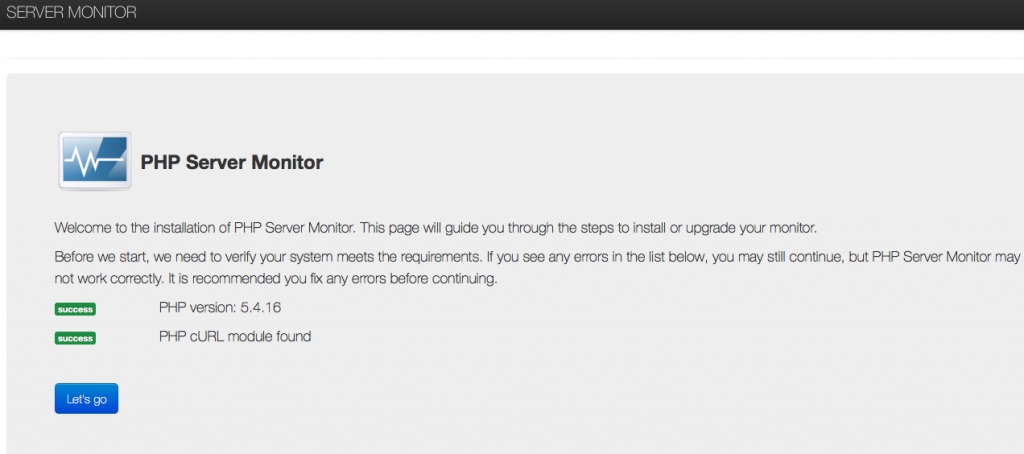Screen dimensions: 1024x454
Task: Click the success badge beside PHP version
Action: click(x=75, y=309)
